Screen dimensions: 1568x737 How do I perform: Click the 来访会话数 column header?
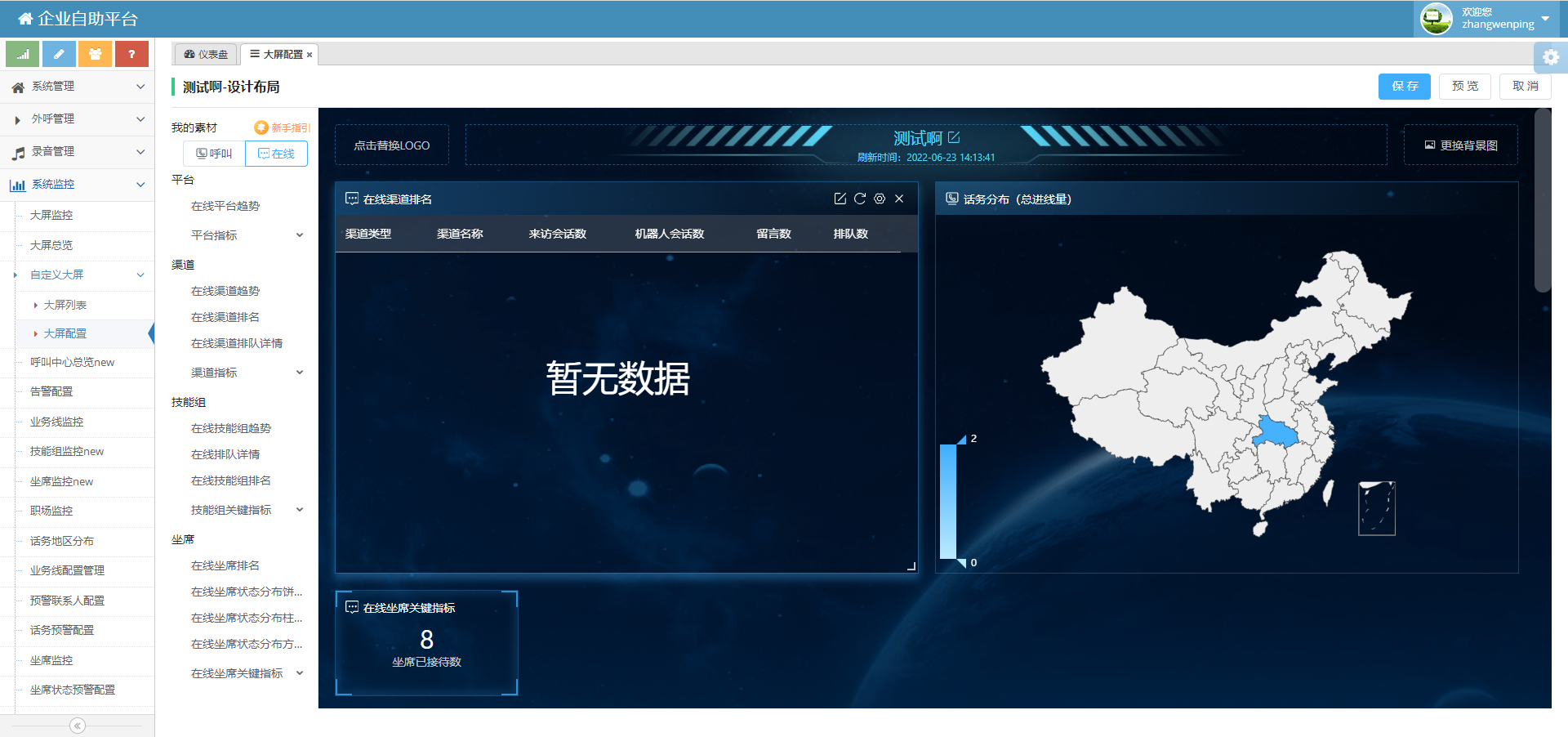click(558, 234)
